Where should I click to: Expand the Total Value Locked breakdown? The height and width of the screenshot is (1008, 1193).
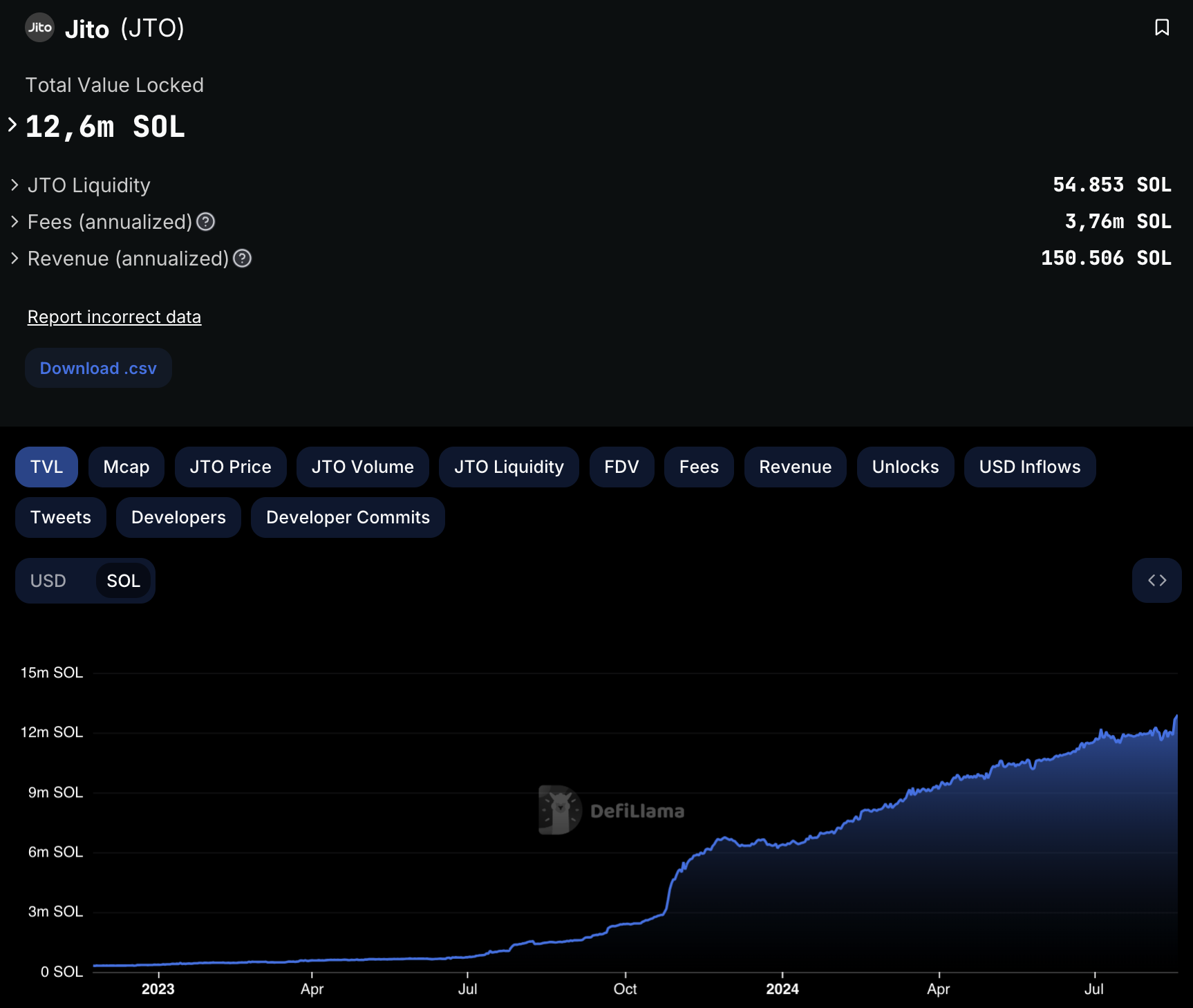pyautogui.click(x=12, y=125)
